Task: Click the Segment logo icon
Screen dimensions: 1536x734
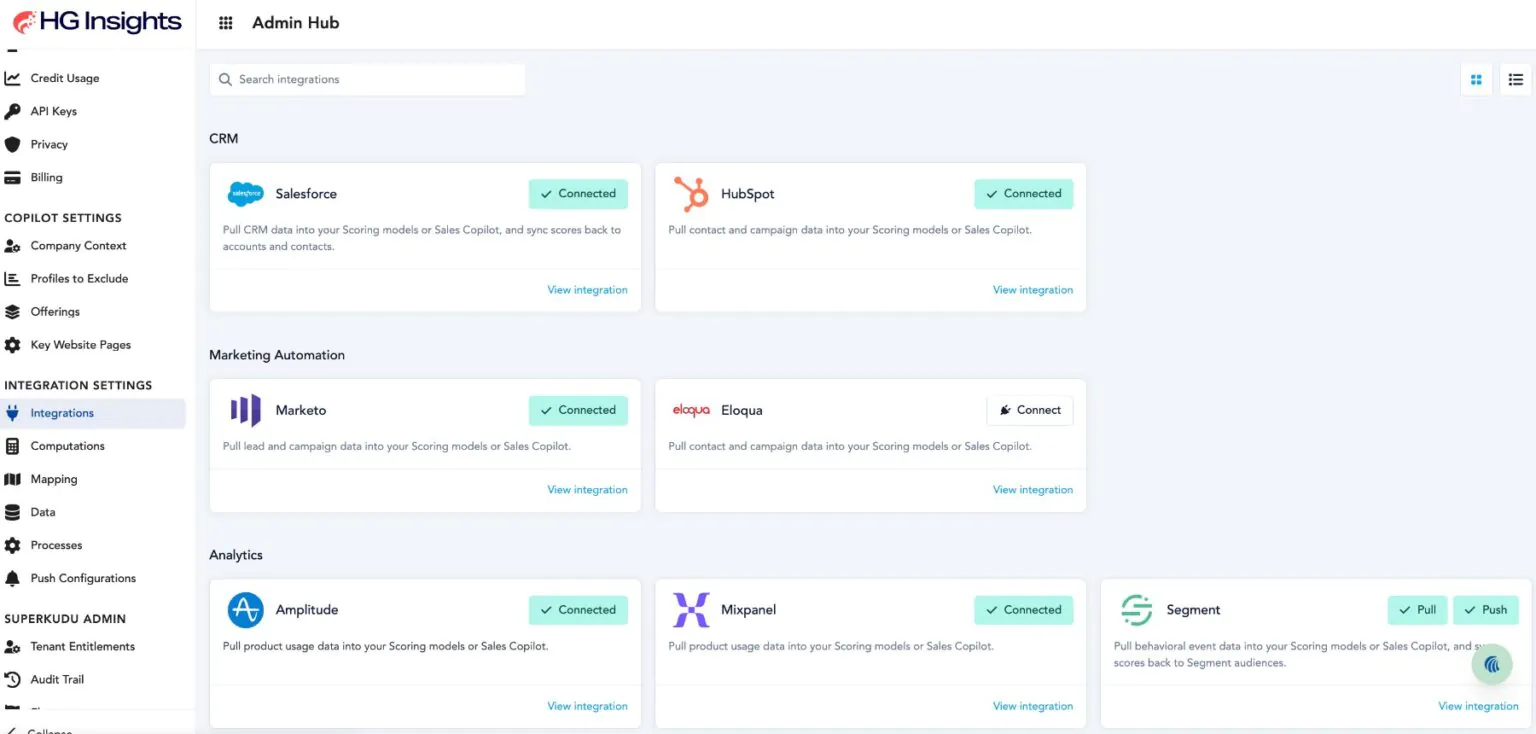Action: click(1136, 610)
